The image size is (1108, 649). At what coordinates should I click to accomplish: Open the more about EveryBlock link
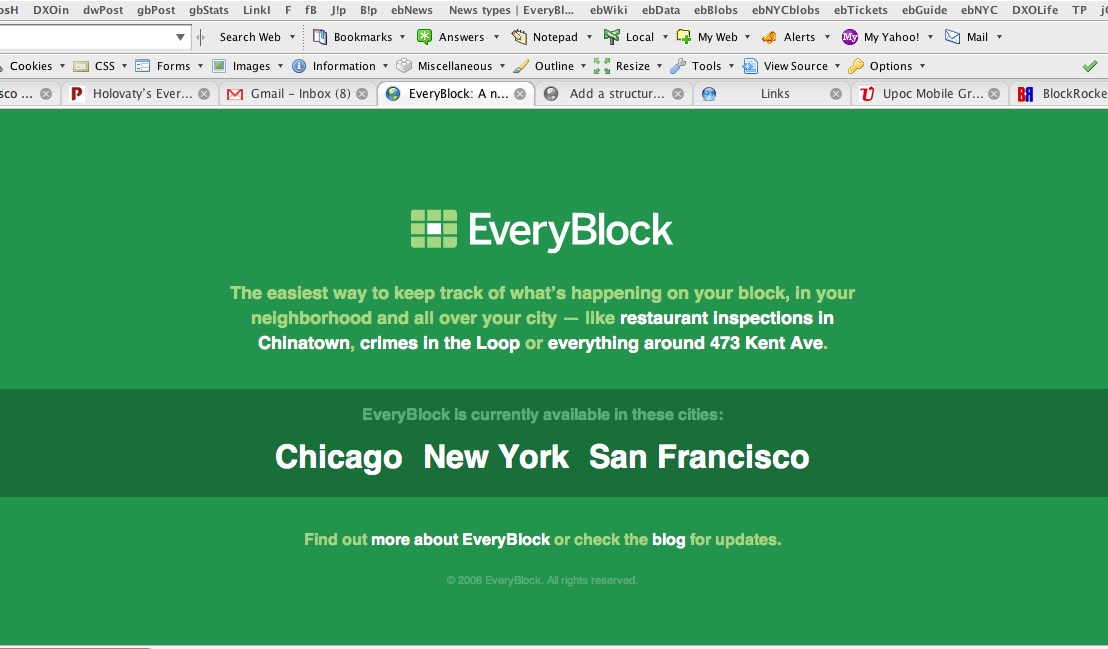point(461,539)
